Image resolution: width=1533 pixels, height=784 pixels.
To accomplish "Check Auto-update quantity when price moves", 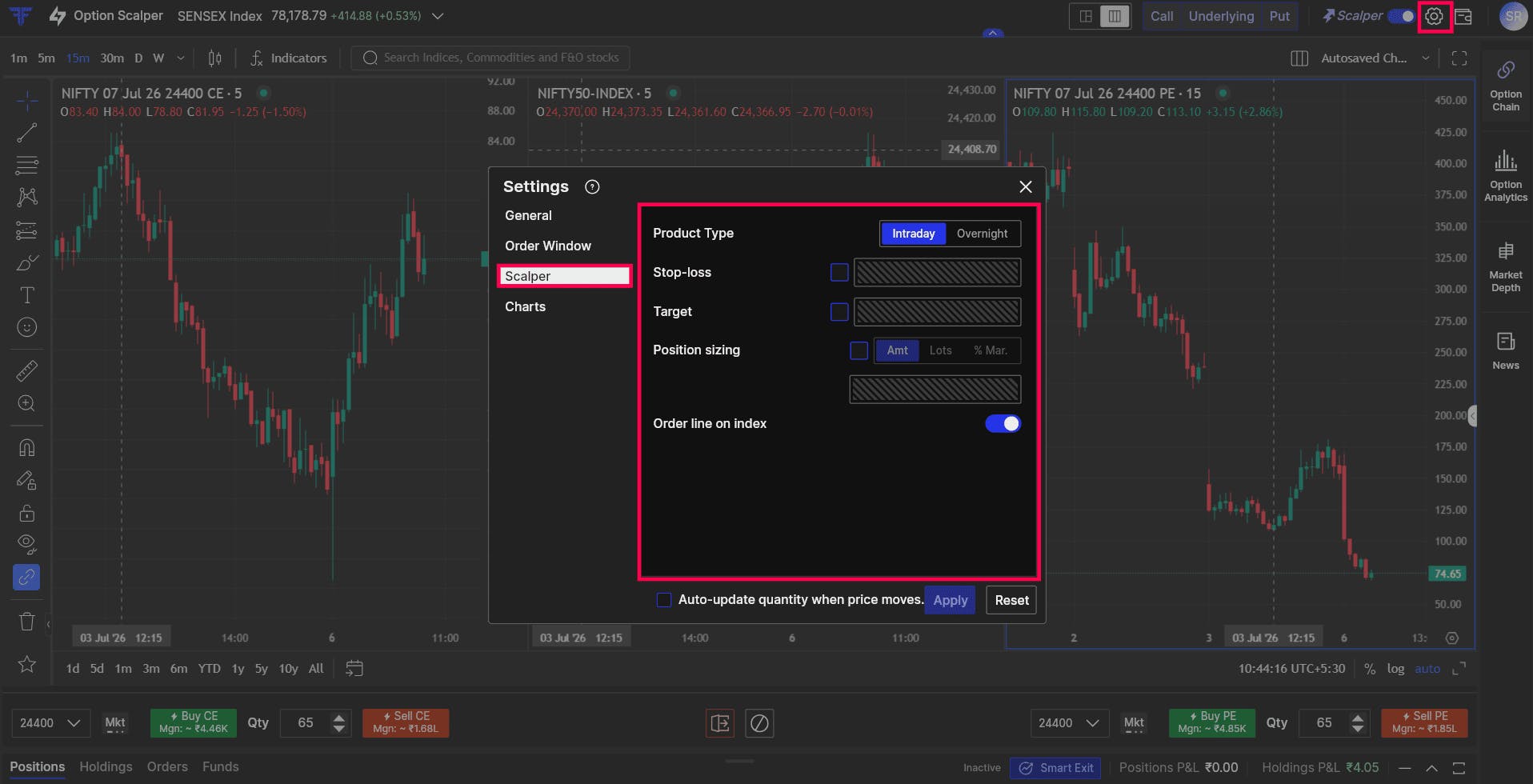I will [x=664, y=600].
